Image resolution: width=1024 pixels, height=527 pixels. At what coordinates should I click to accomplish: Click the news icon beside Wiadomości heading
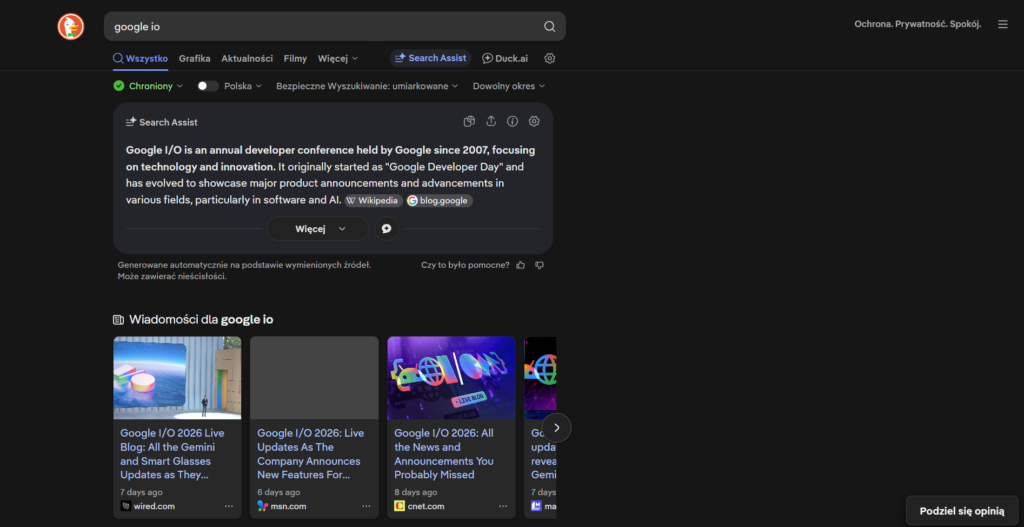pos(118,319)
